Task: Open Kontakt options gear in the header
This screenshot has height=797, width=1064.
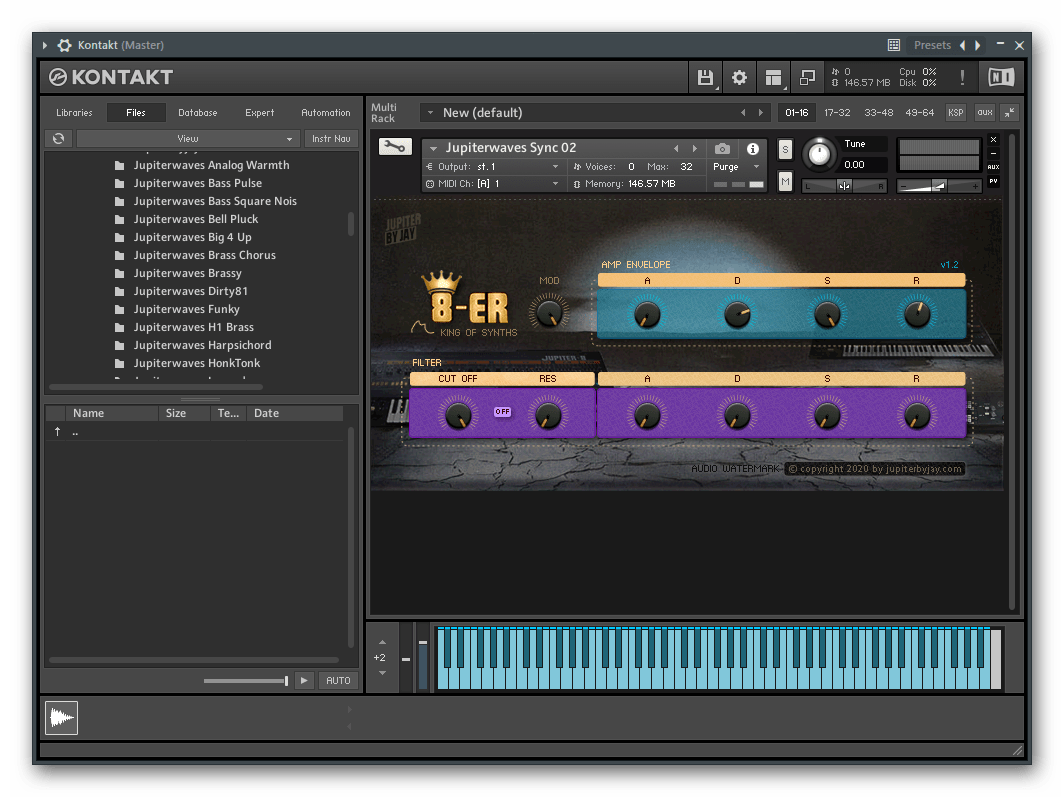Action: (739, 77)
